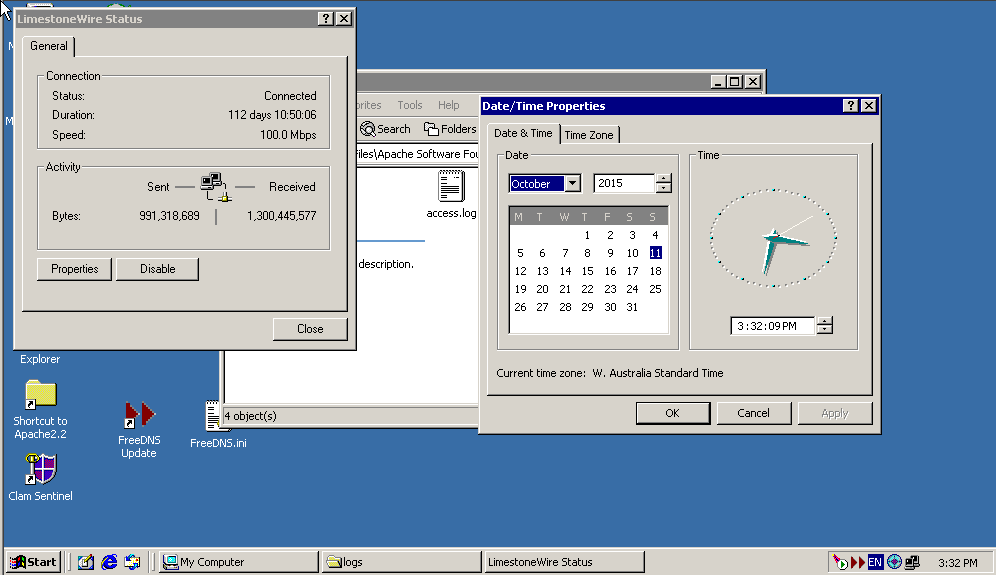The width and height of the screenshot is (996, 575).
Task: Click the Folders toolbar button in Explorer
Action: coord(450,129)
